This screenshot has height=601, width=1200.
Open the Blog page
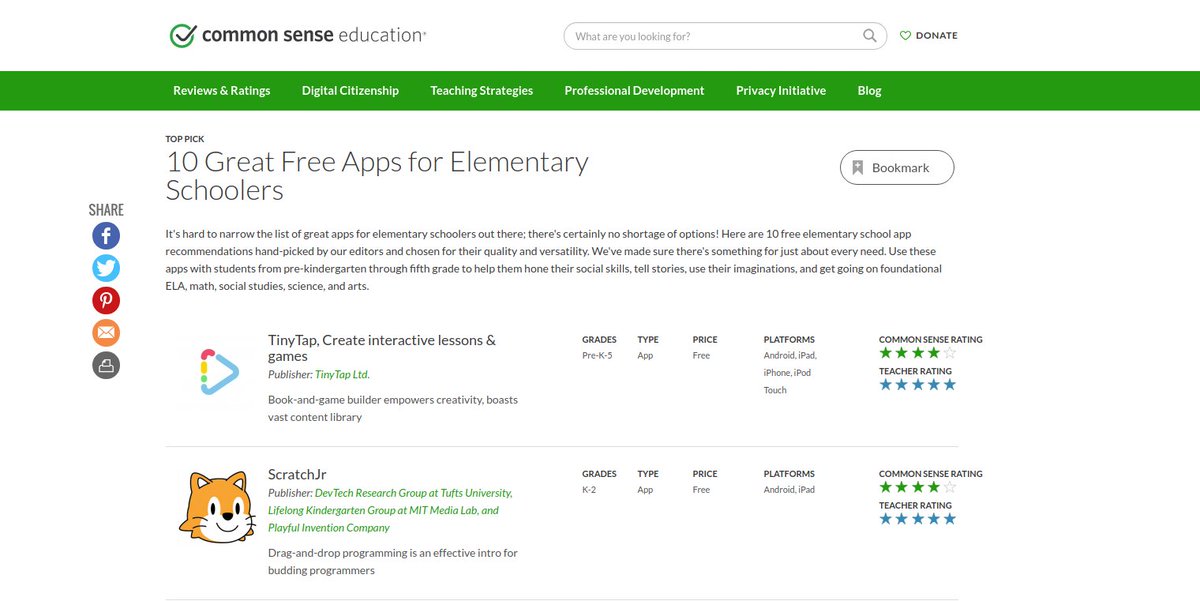[x=870, y=90]
